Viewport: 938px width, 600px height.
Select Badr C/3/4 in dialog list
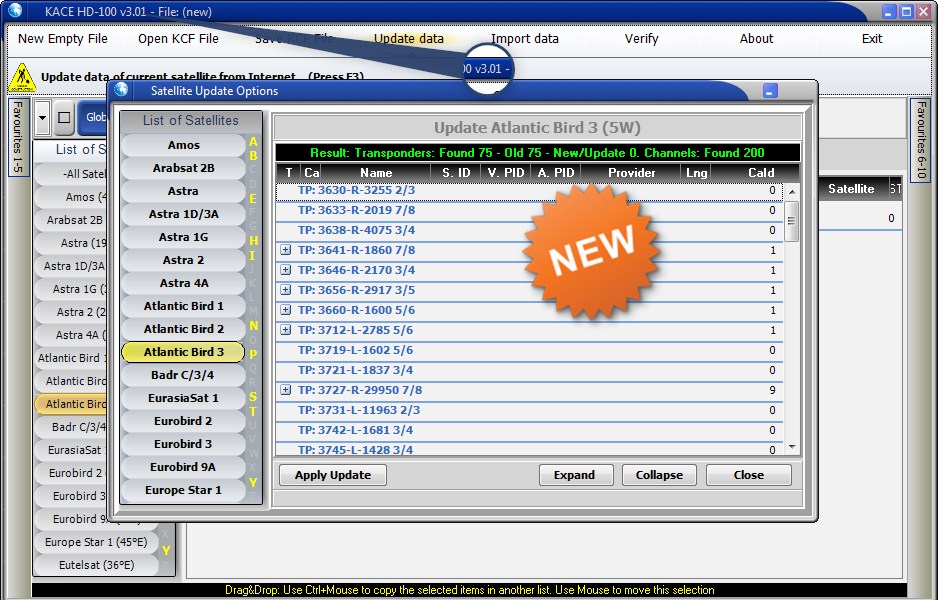coord(184,375)
